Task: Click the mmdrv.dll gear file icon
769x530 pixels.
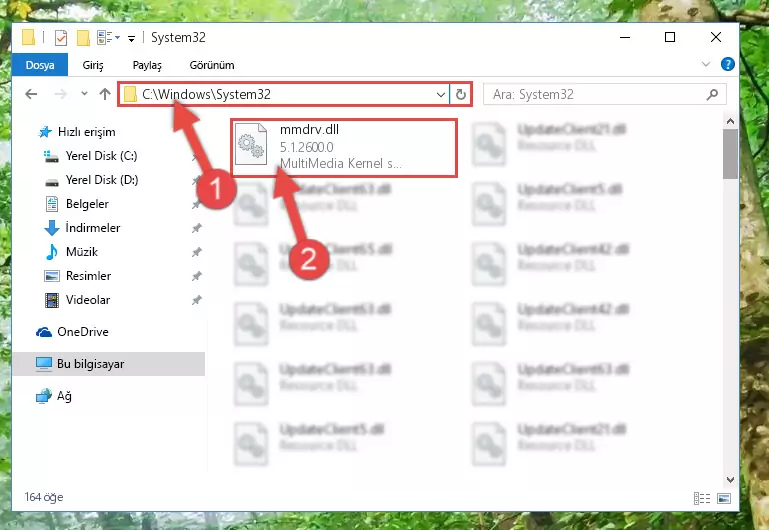Action: coord(251,144)
